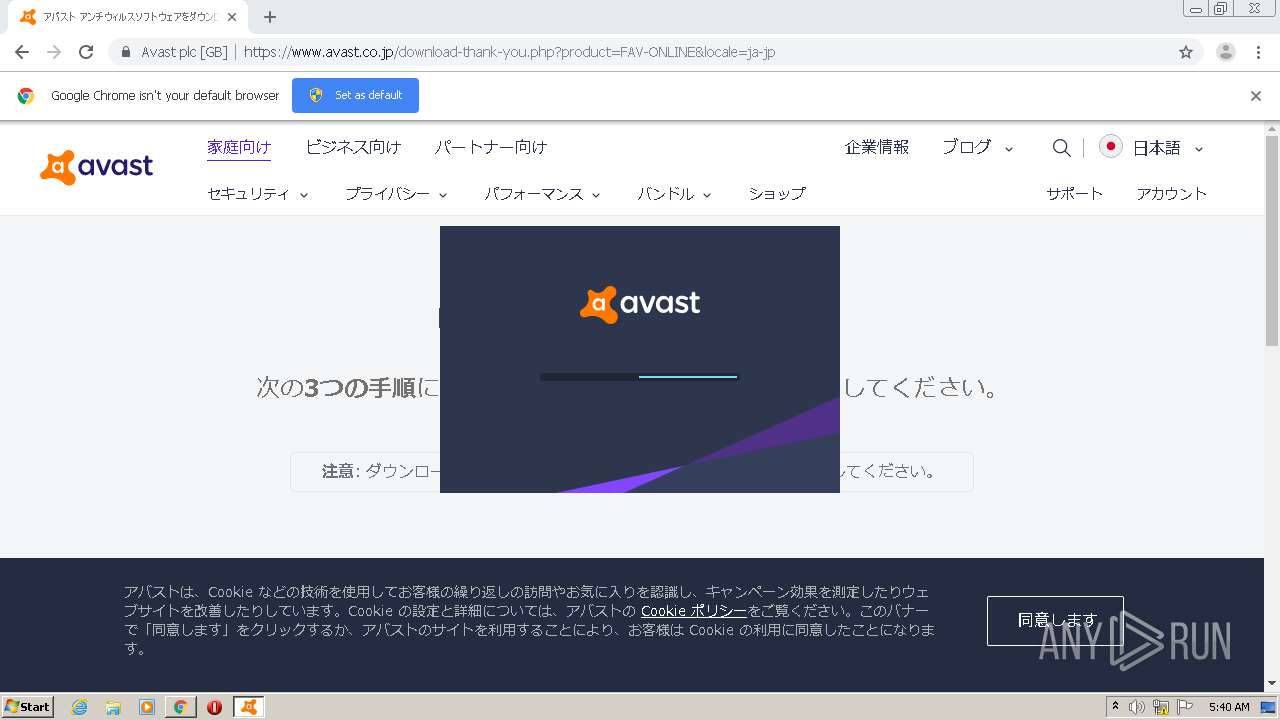Select the Avast installer taskbar icon
Image resolution: width=1280 pixels, height=720 pixels.
[249, 707]
